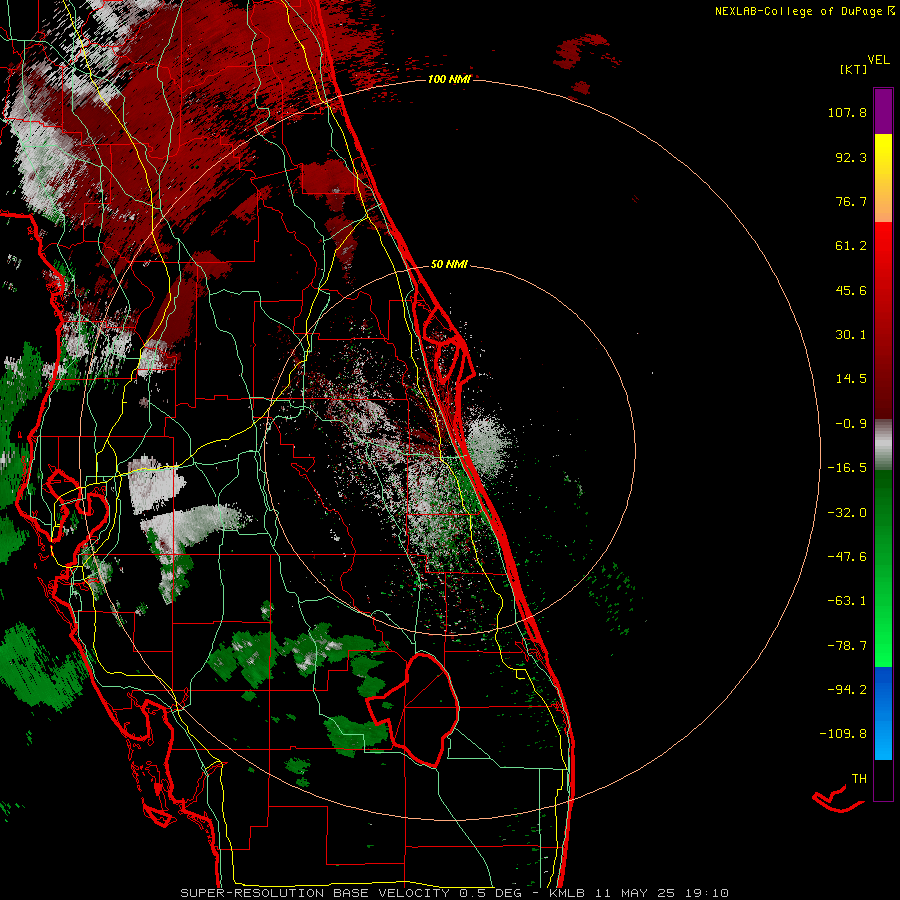Viewport: 900px width, 900px height.
Task: Click the 45.6 velocity scale value
Action: pyautogui.click(x=851, y=290)
